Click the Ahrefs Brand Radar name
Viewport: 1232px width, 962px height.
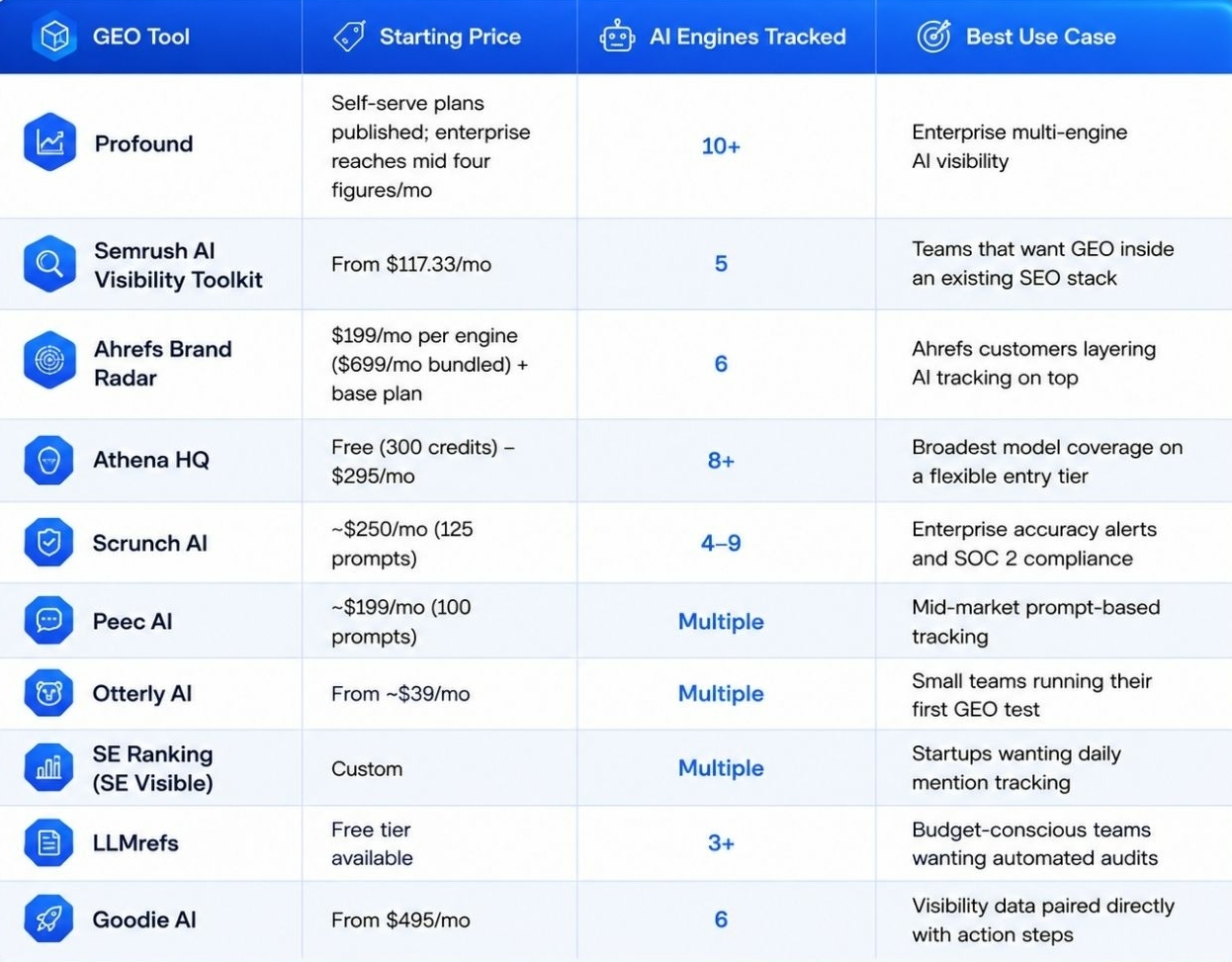tap(162, 363)
